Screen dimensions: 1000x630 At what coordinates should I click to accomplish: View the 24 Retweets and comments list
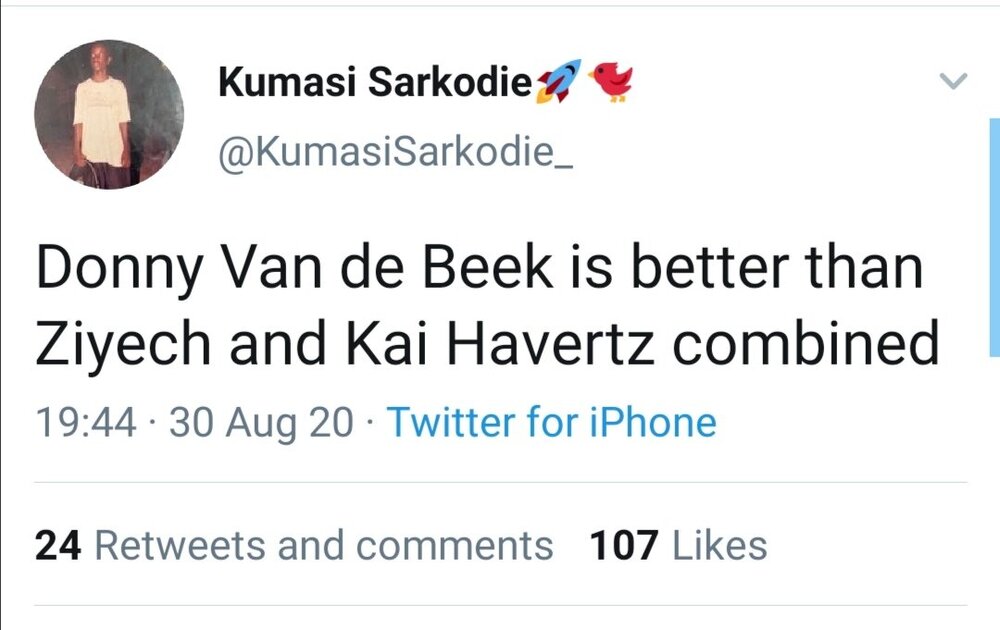tap(294, 546)
